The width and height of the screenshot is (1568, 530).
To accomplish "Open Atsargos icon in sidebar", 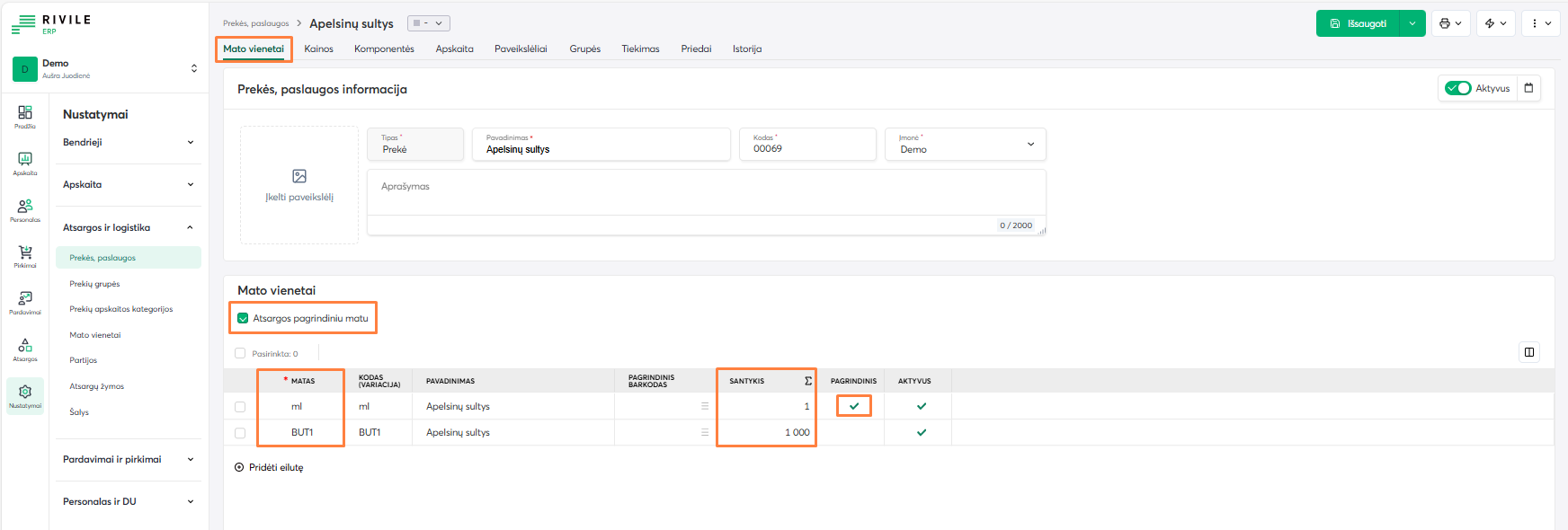I will [25, 349].
